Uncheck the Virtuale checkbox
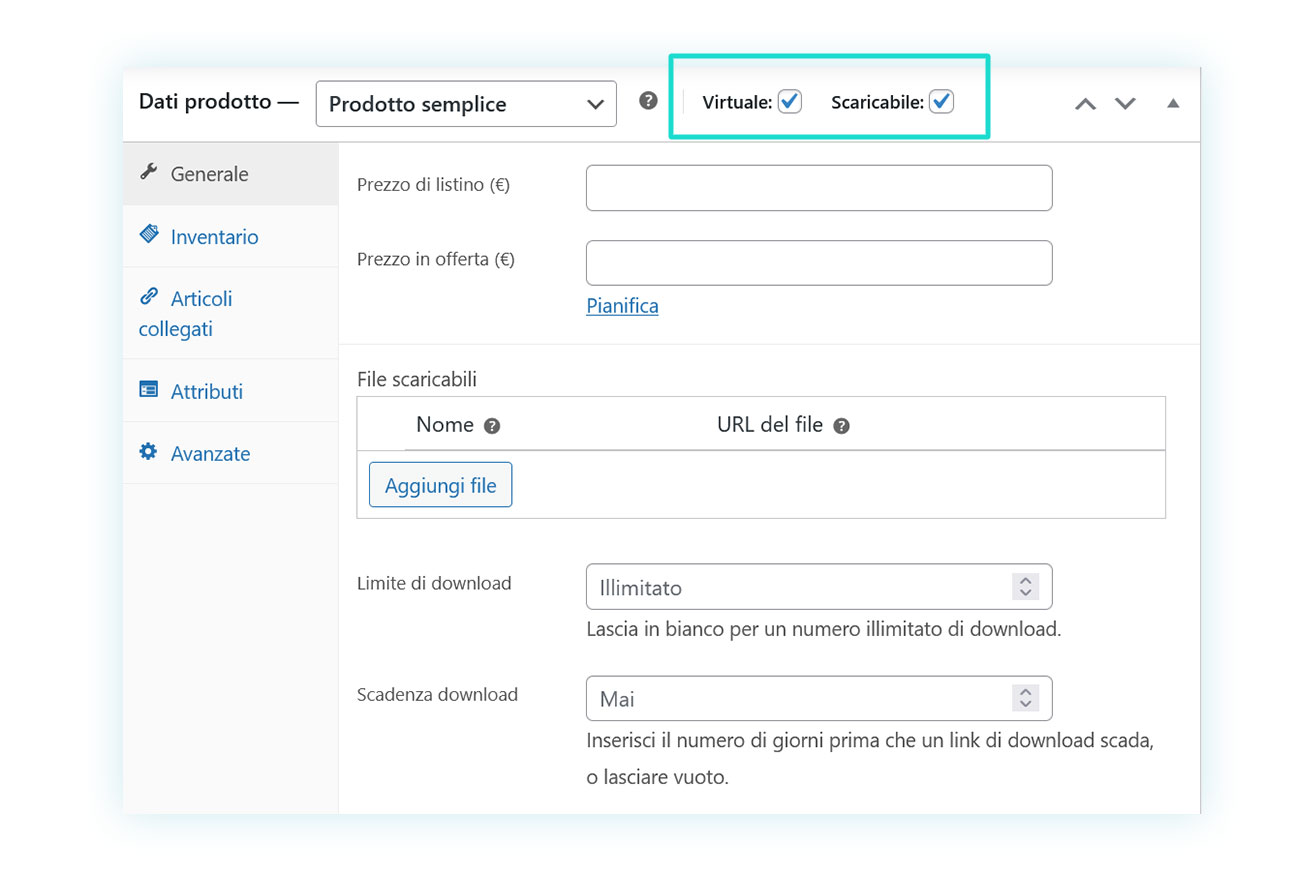 coord(790,101)
